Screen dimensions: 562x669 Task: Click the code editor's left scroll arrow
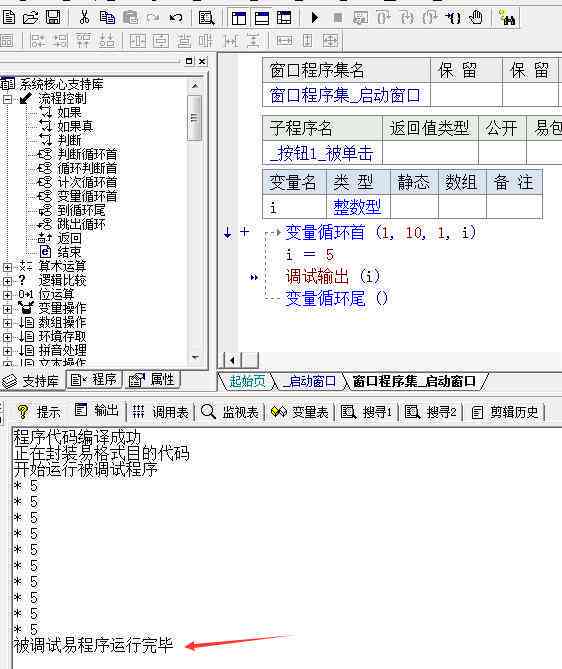232,361
